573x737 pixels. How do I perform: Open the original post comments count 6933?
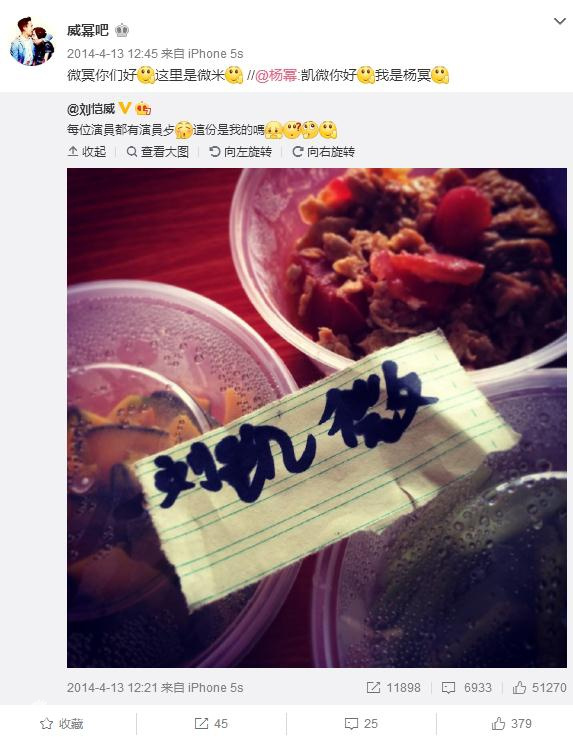click(467, 688)
